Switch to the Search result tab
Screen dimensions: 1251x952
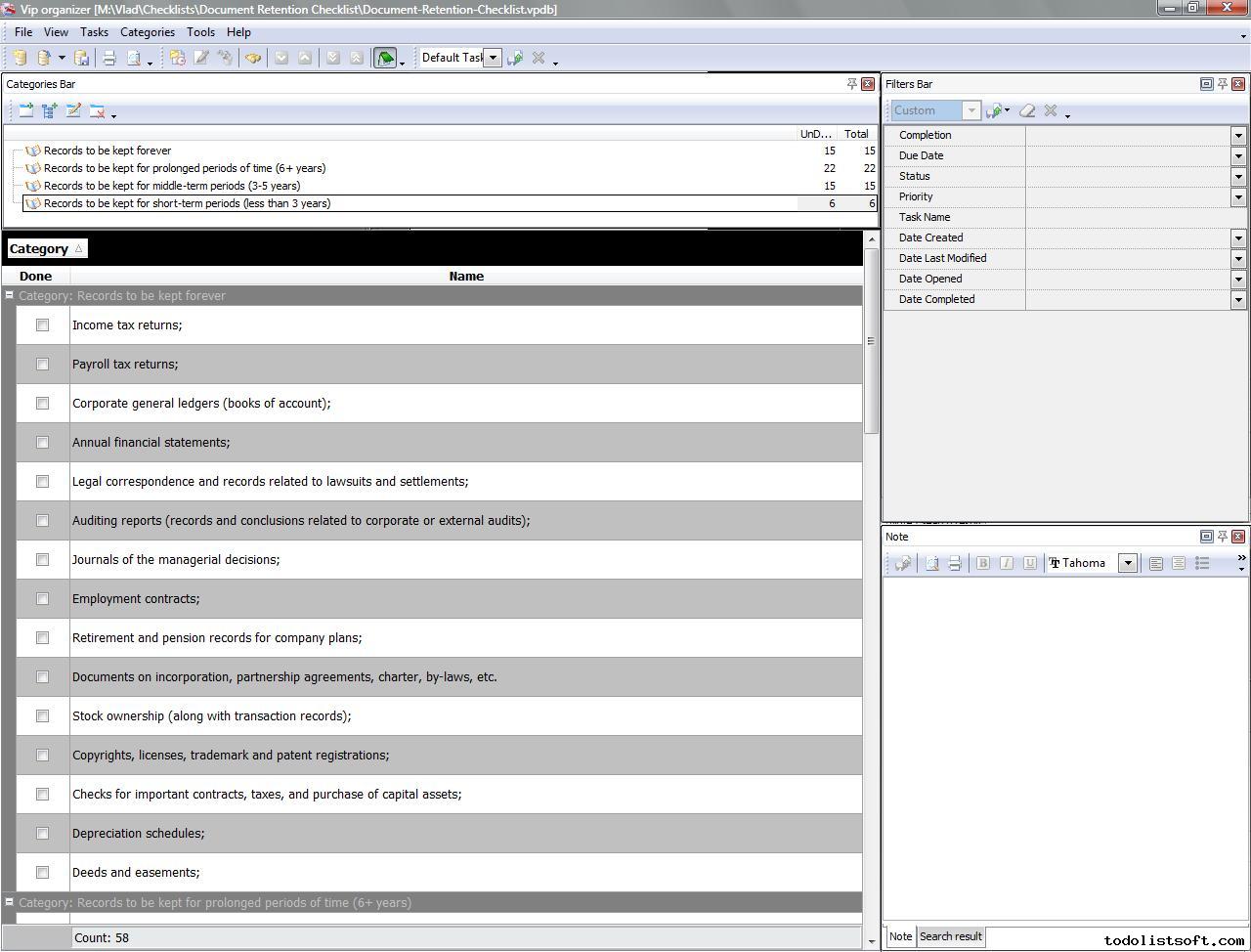(950, 936)
